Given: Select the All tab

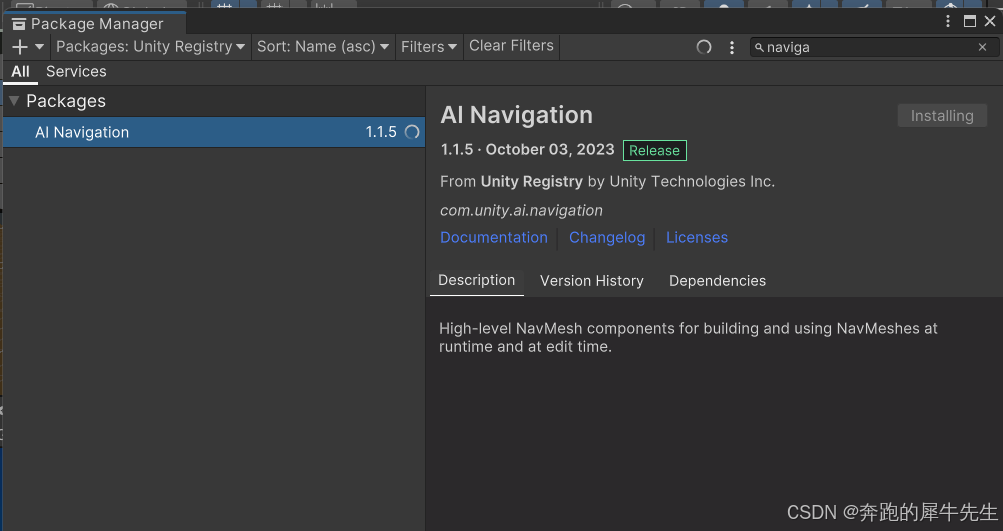Looking at the screenshot, I should coord(20,72).
